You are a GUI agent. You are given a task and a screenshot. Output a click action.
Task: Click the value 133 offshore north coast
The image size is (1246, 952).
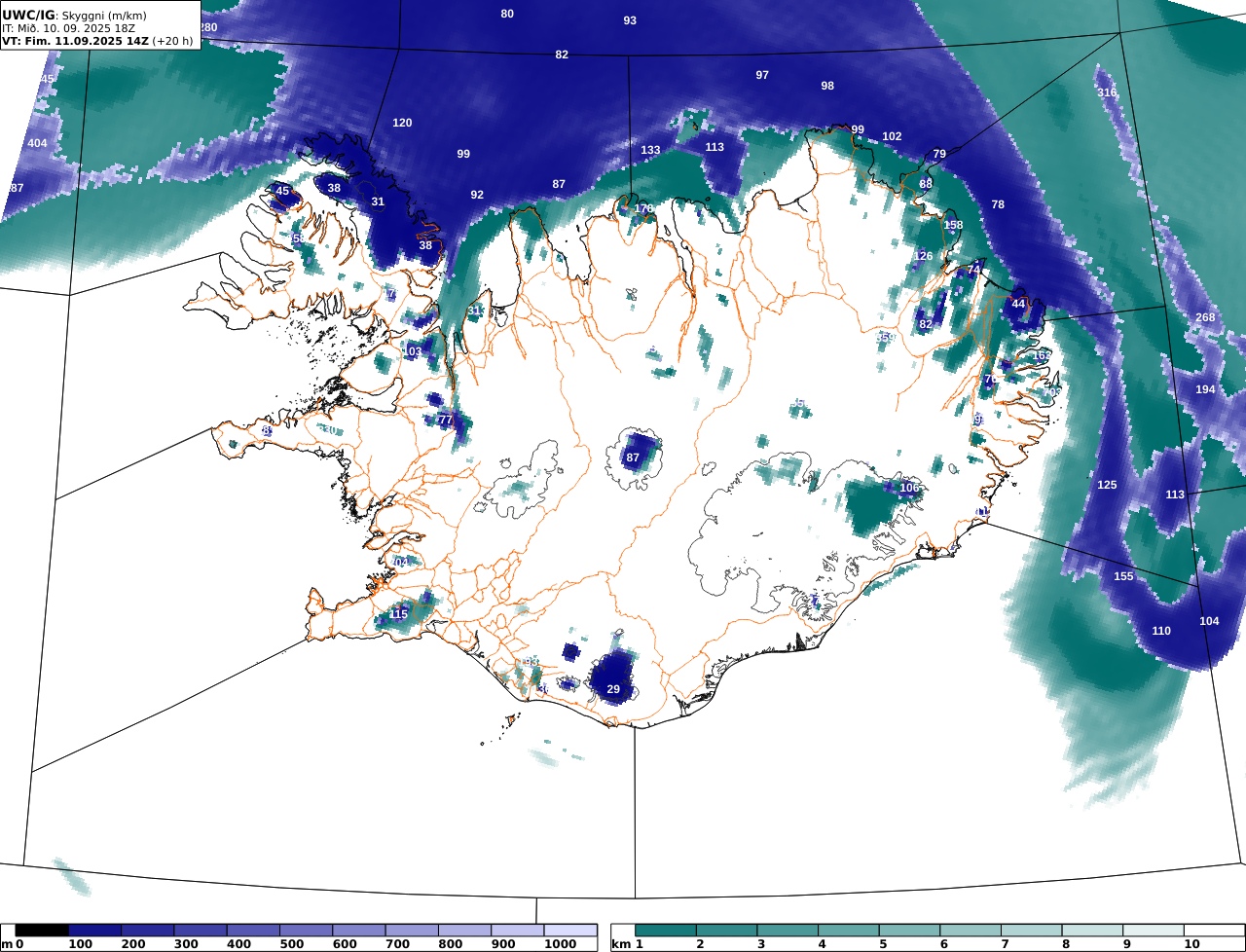click(650, 150)
